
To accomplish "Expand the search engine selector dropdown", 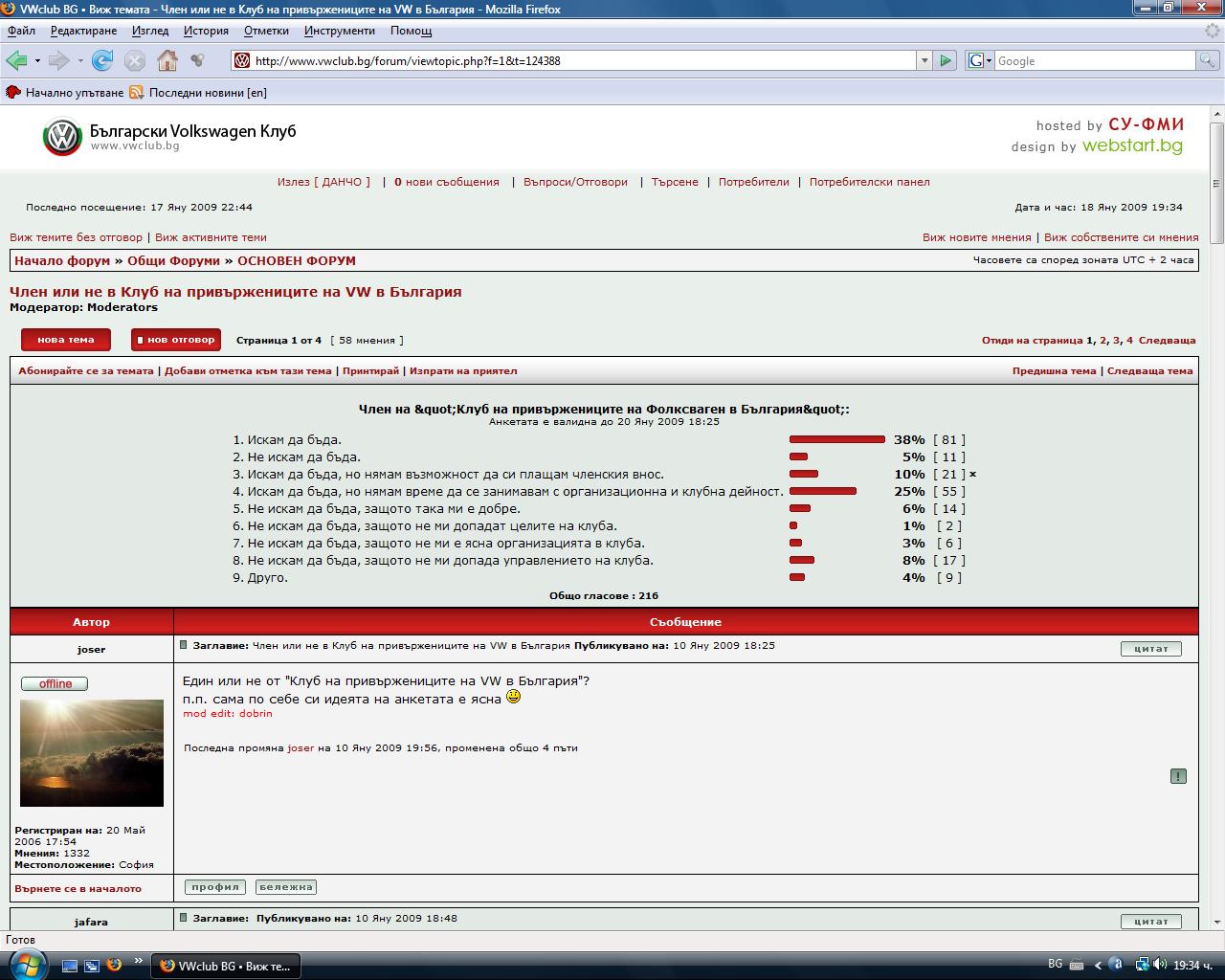I will tap(979, 60).
